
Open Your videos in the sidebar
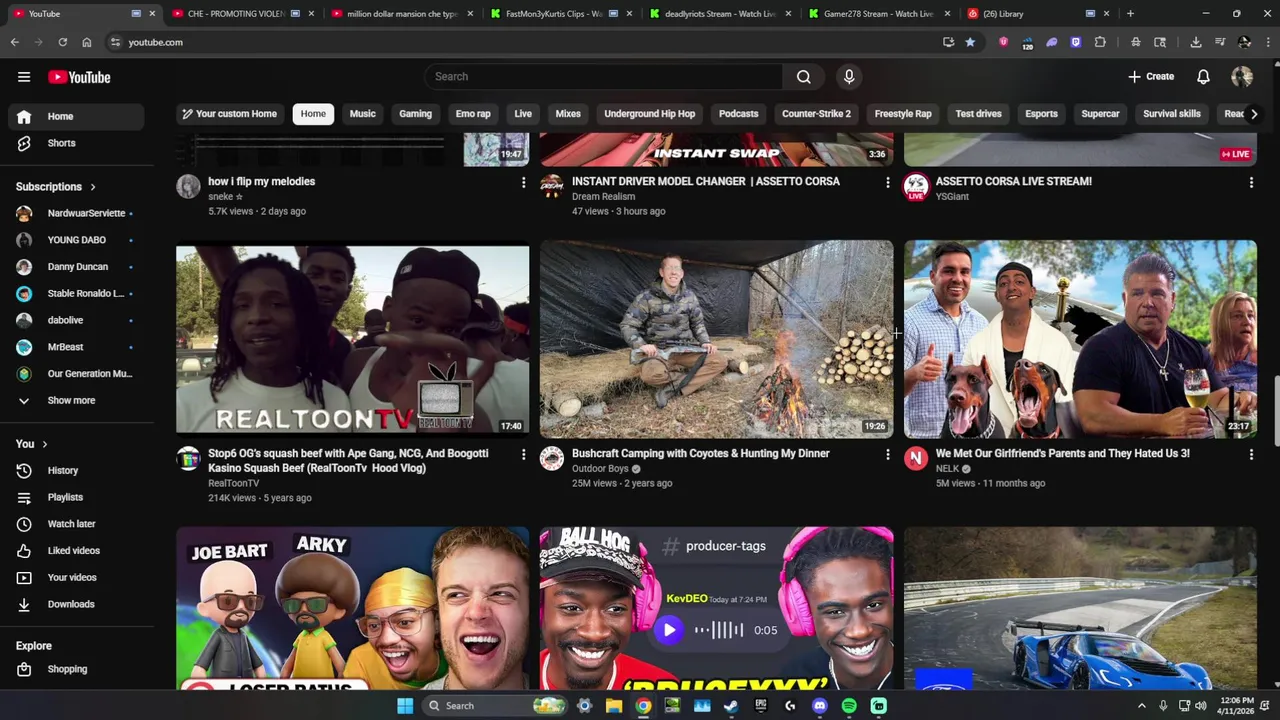[76, 578]
